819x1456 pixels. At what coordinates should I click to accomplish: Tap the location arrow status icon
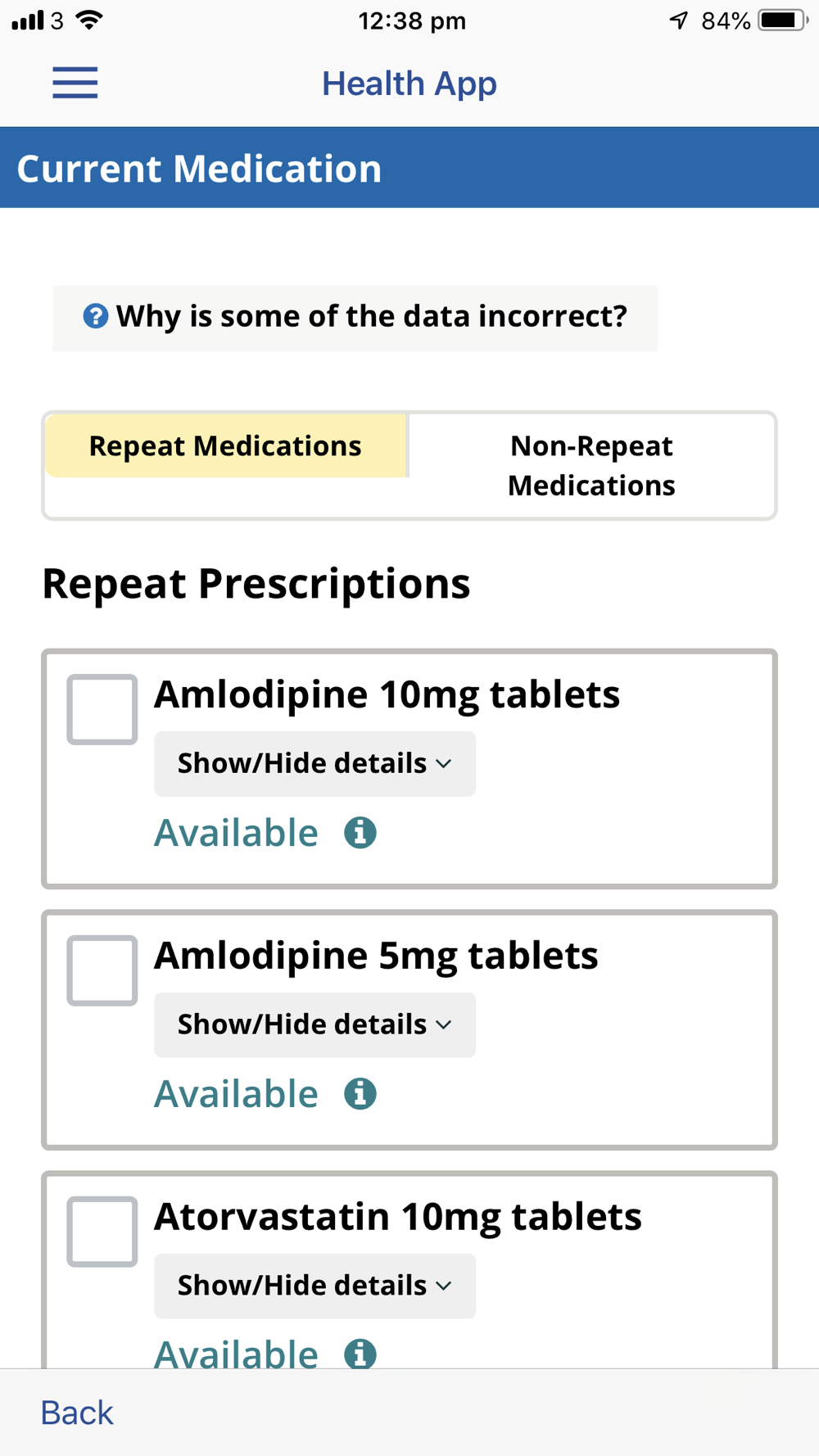678,20
